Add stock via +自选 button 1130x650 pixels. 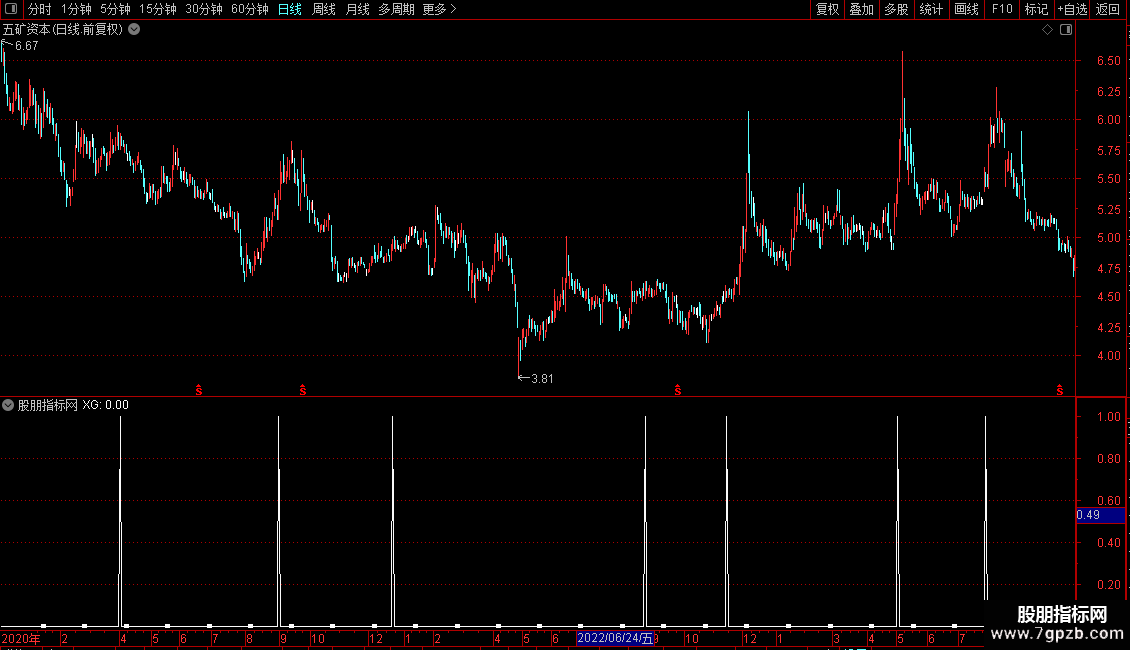click(1072, 9)
